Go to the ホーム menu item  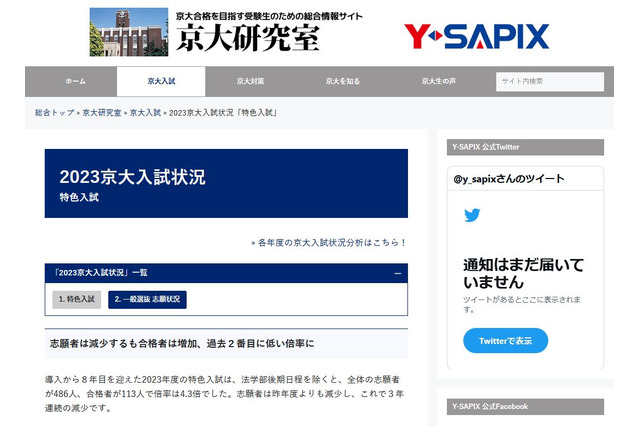coord(75,81)
